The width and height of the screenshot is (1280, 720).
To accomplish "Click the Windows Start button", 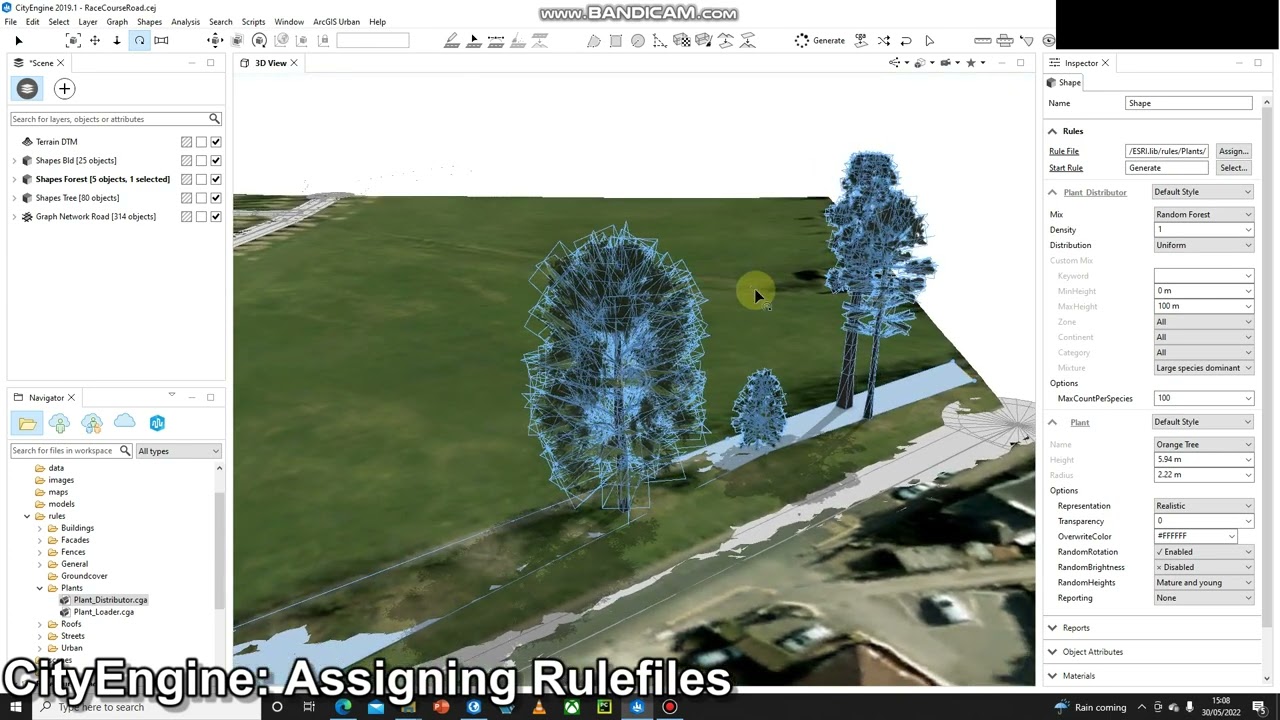I will point(15,707).
